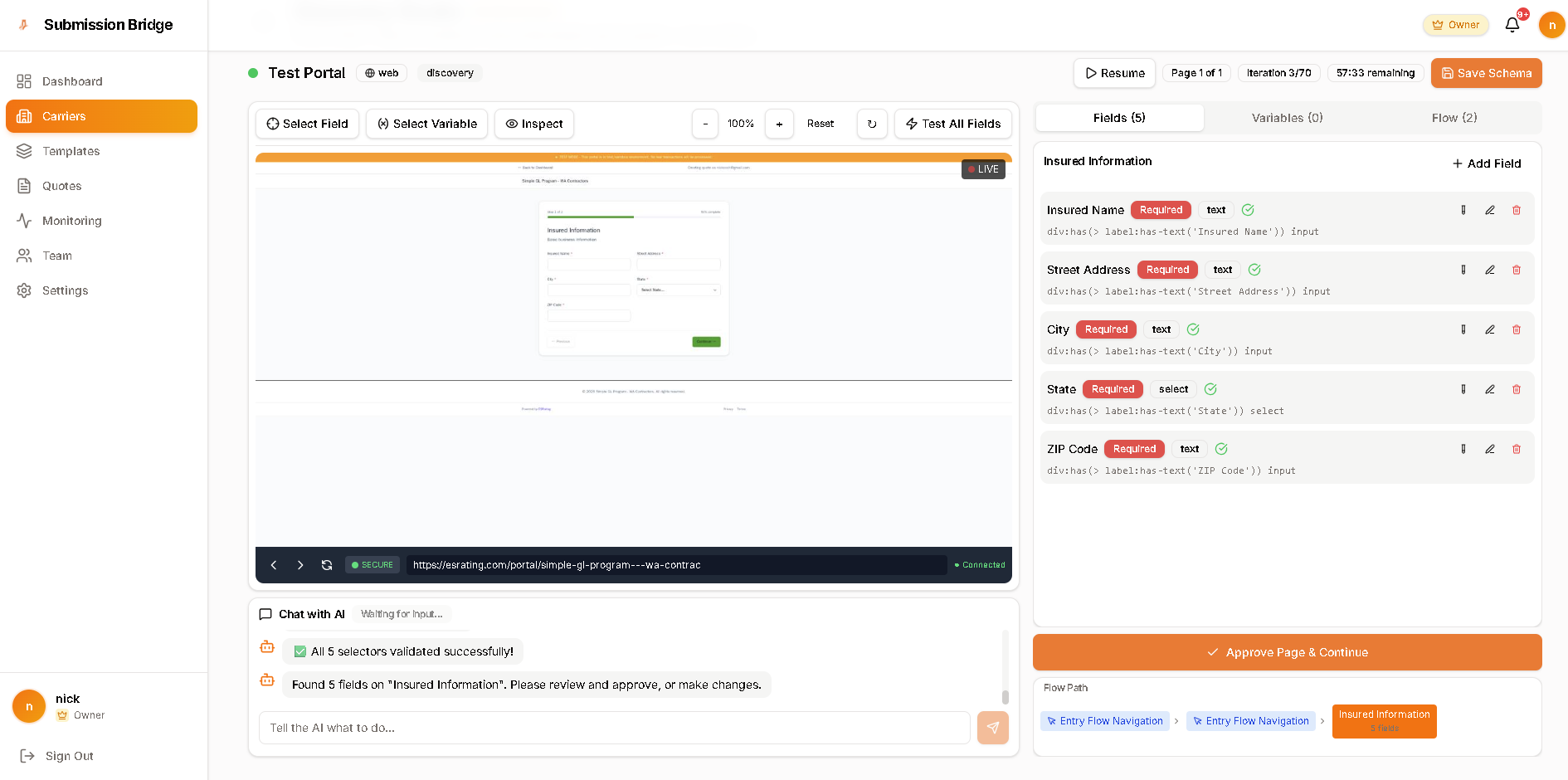Image resolution: width=1568 pixels, height=780 pixels.
Task: Click the Save Schema button
Action: click(1486, 73)
